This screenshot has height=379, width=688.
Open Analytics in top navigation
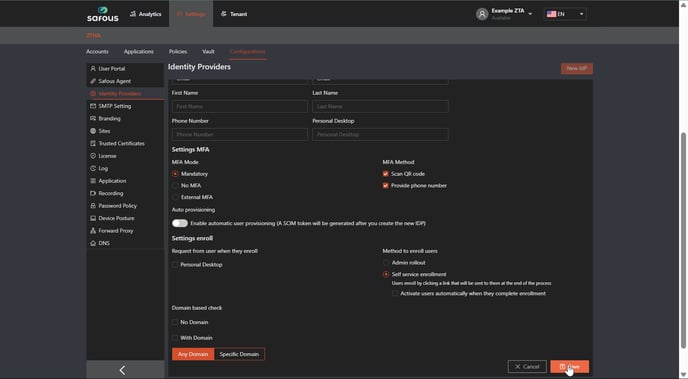click(x=146, y=14)
